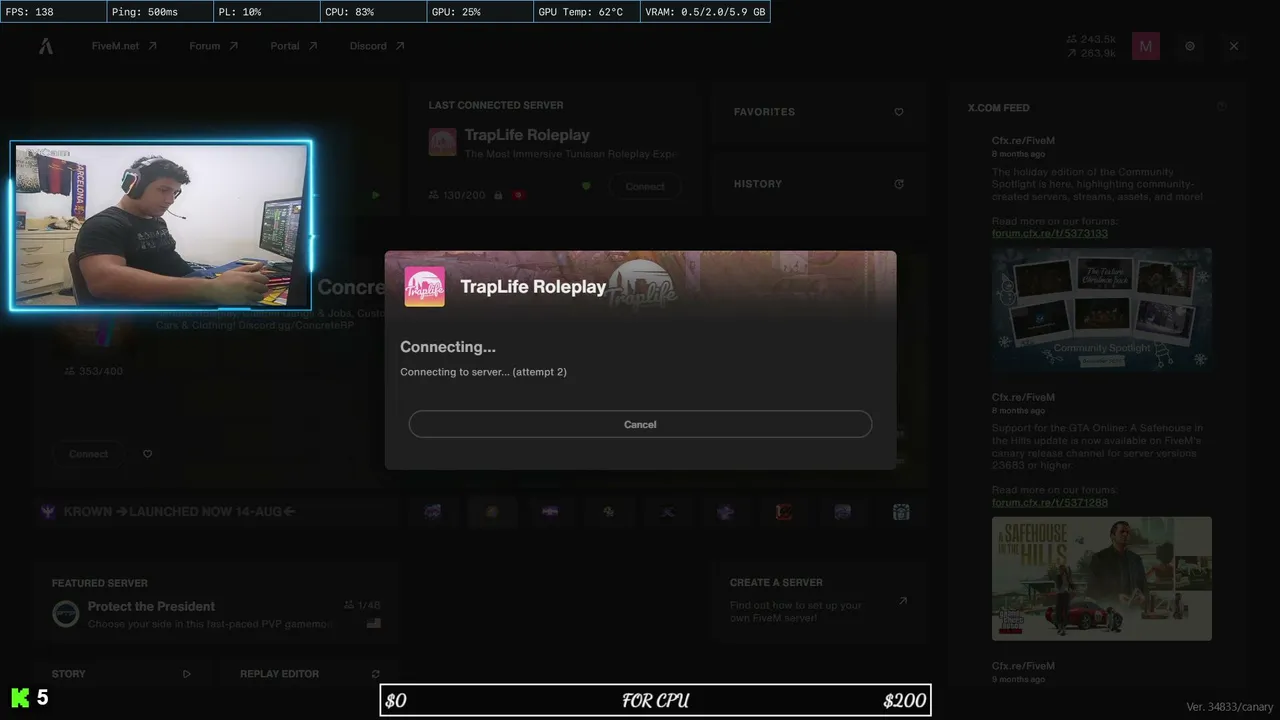Click the play icon beside Story
The height and width of the screenshot is (720, 1280).
coord(186,674)
